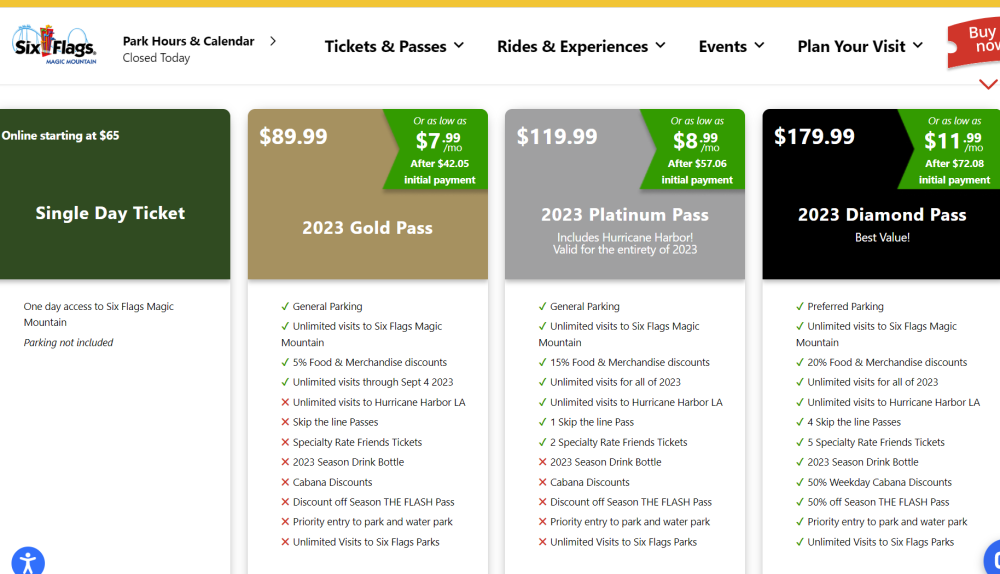Open the Events dropdown menu
Screen dimensions: 1000x574
coord(731,46)
